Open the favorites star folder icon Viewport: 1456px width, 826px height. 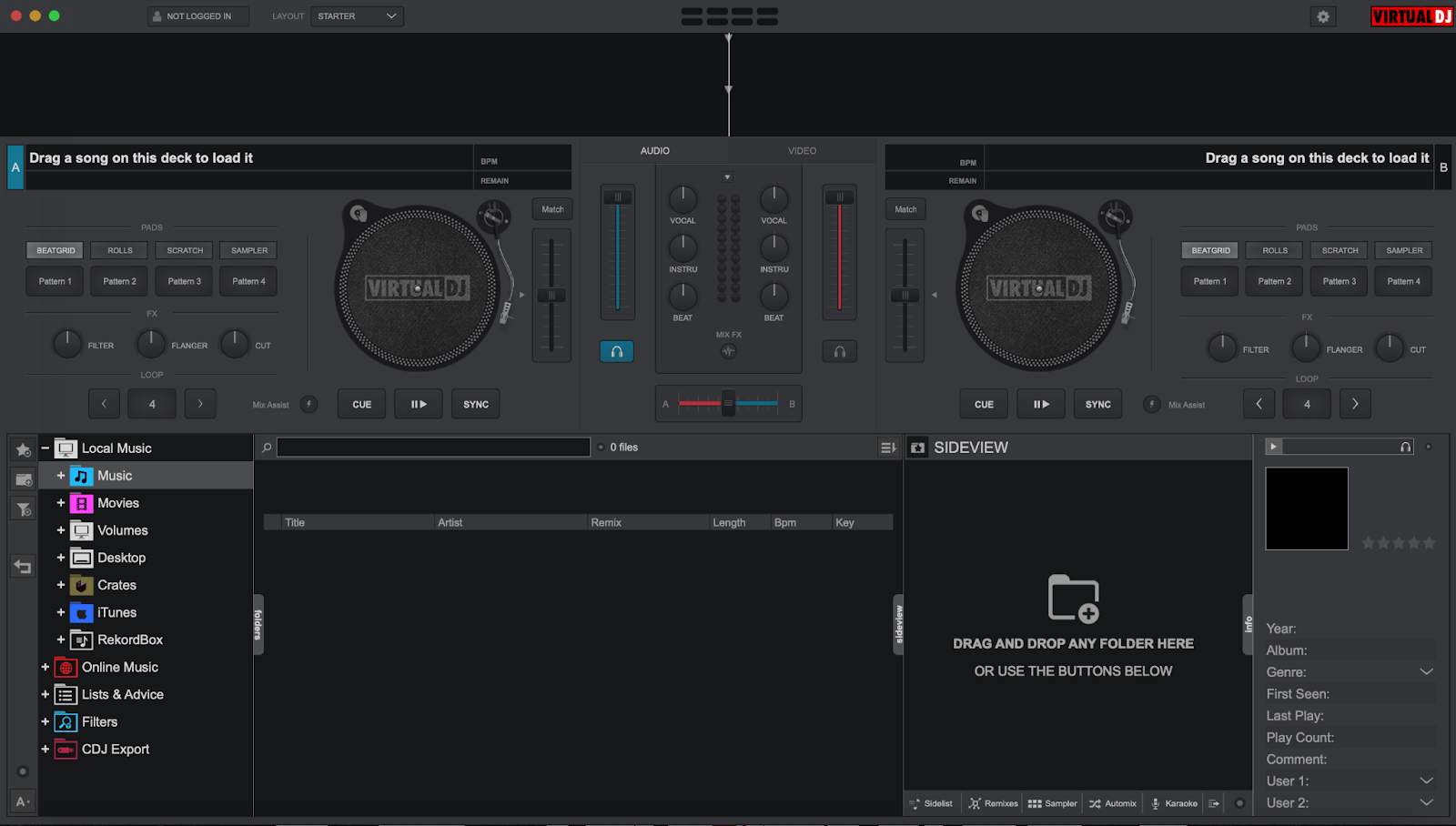coord(24,449)
